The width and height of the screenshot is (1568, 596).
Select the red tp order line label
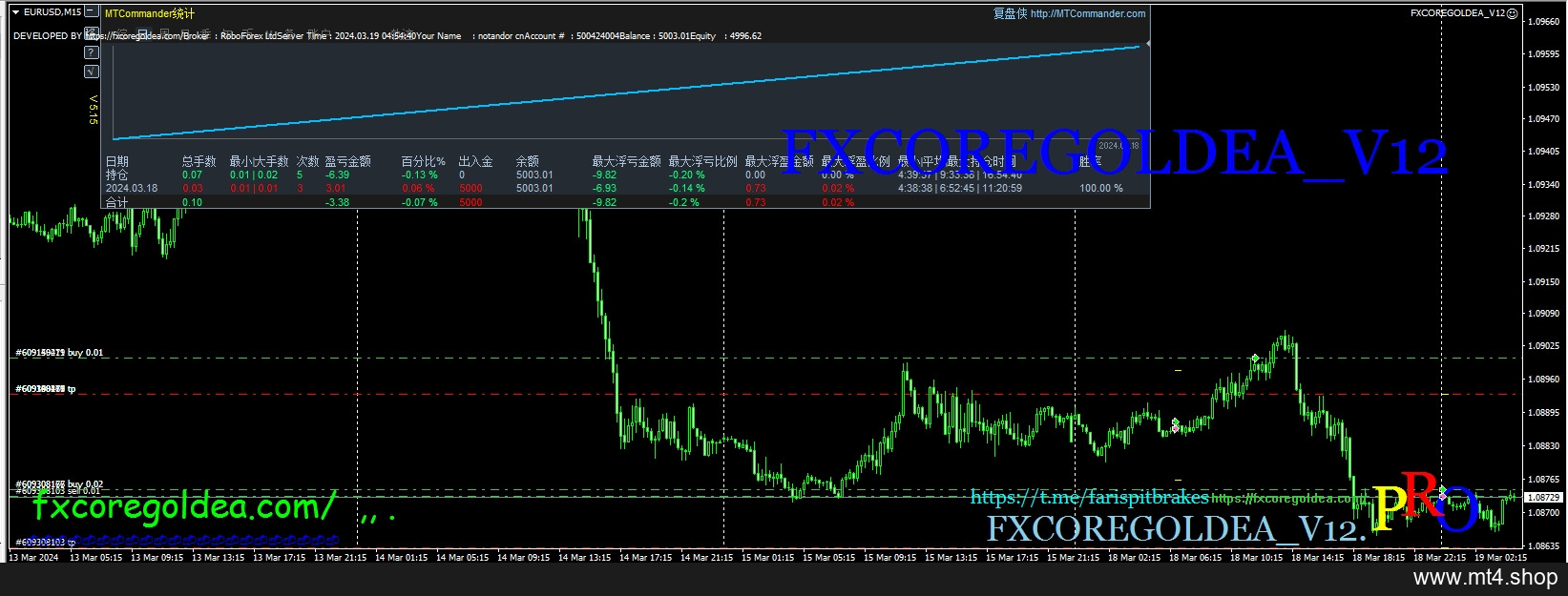click(45, 389)
